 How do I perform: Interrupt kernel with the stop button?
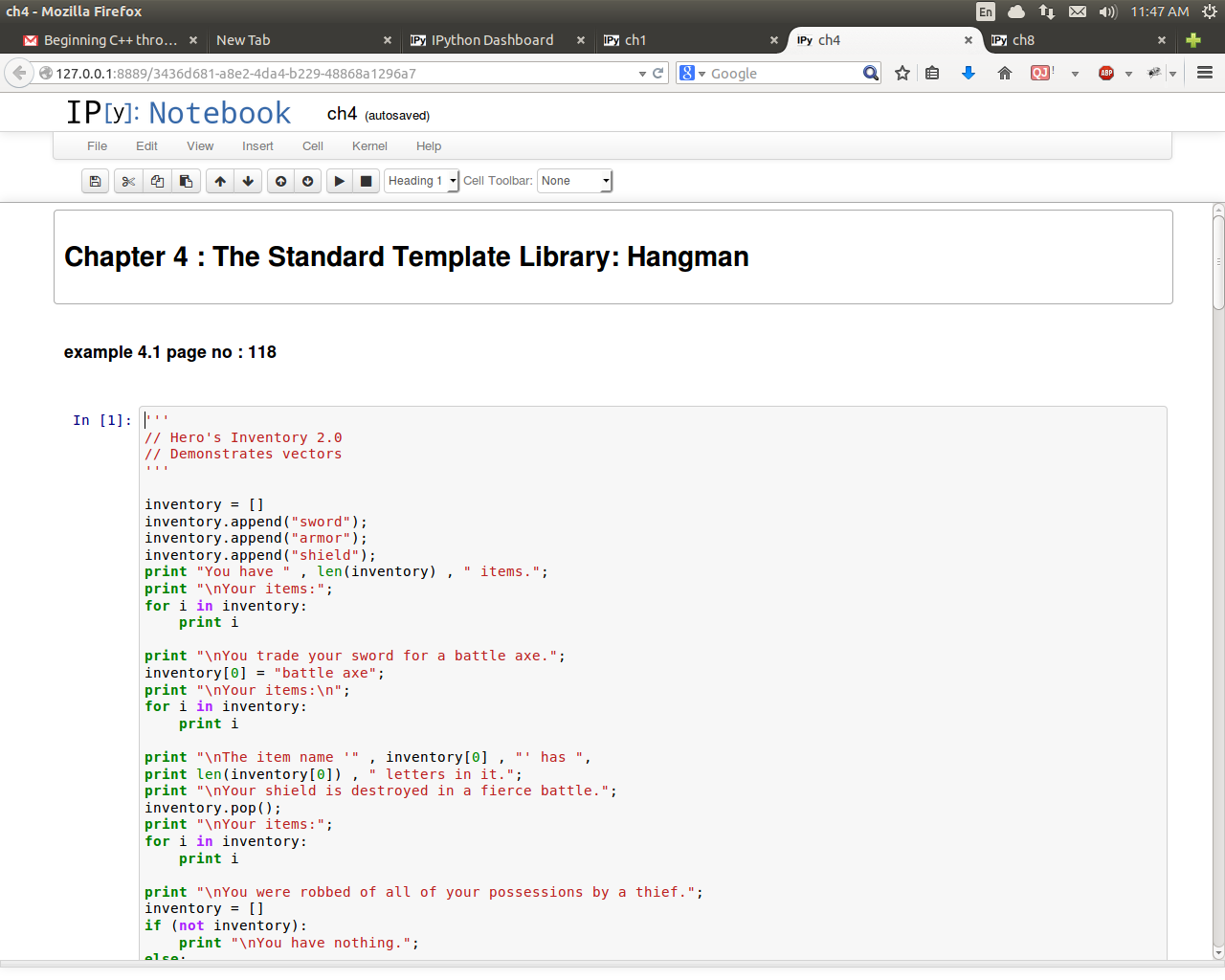[x=366, y=181]
